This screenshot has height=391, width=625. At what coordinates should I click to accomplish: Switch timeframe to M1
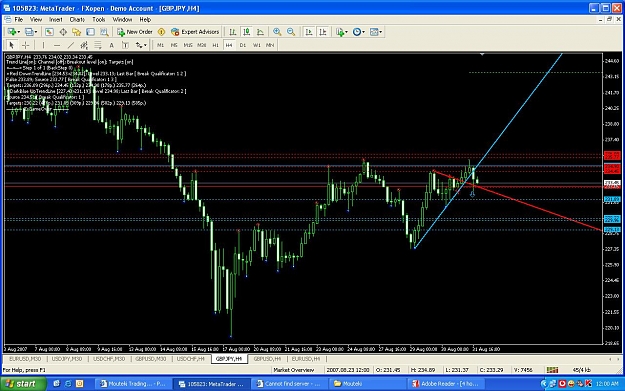tap(160, 45)
